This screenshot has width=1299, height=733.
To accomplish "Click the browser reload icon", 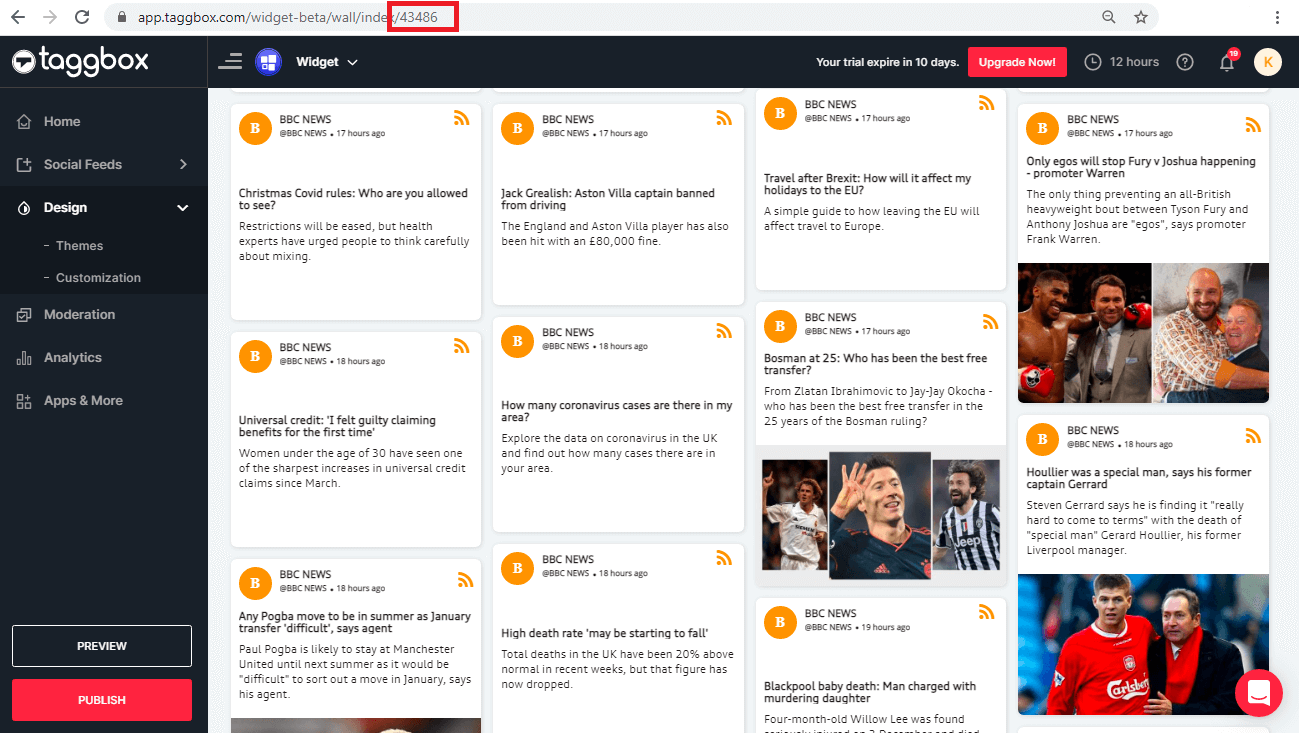I will 82,17.
